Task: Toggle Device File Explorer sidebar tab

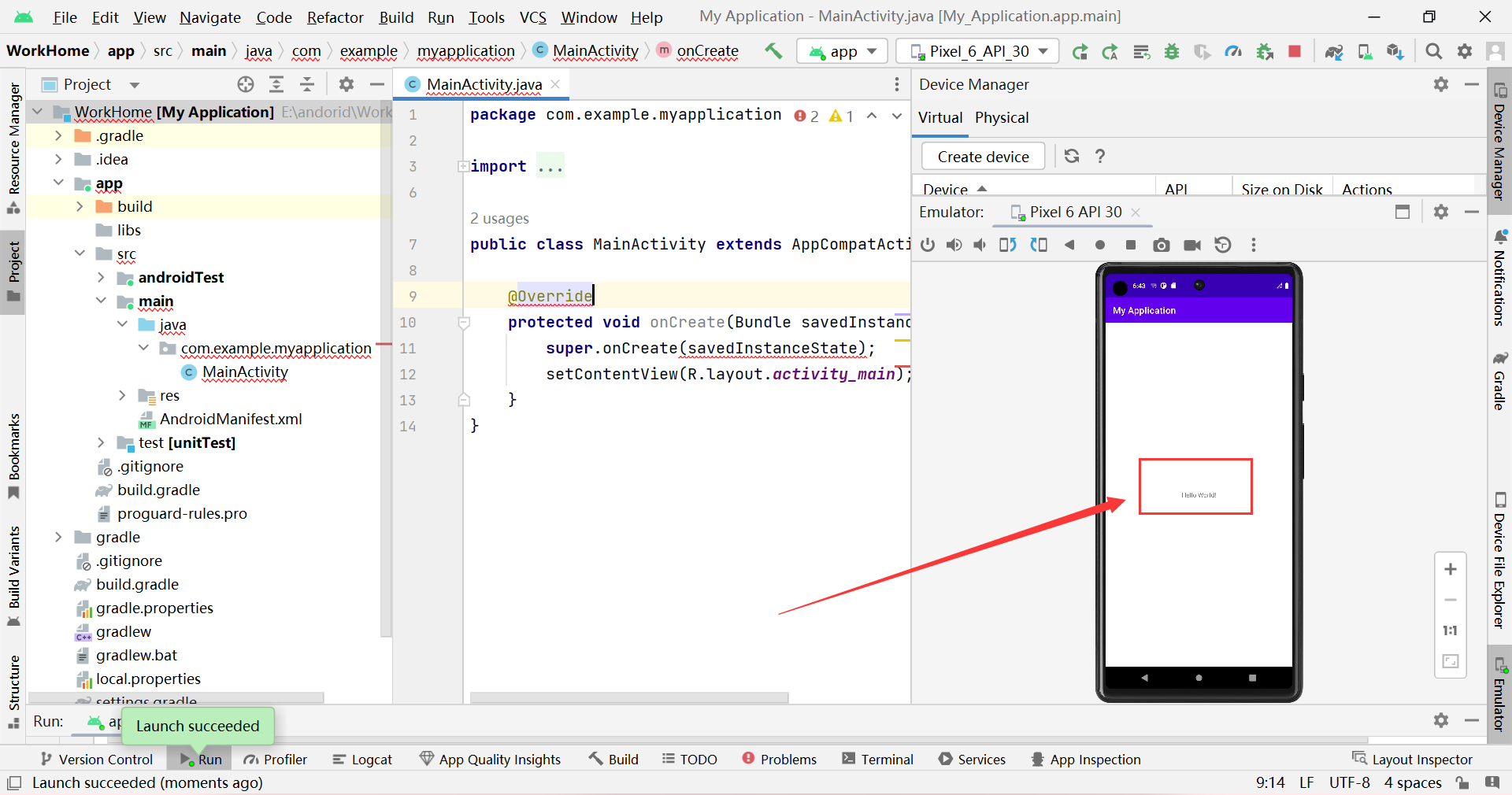Action: tap(1500, 560)
